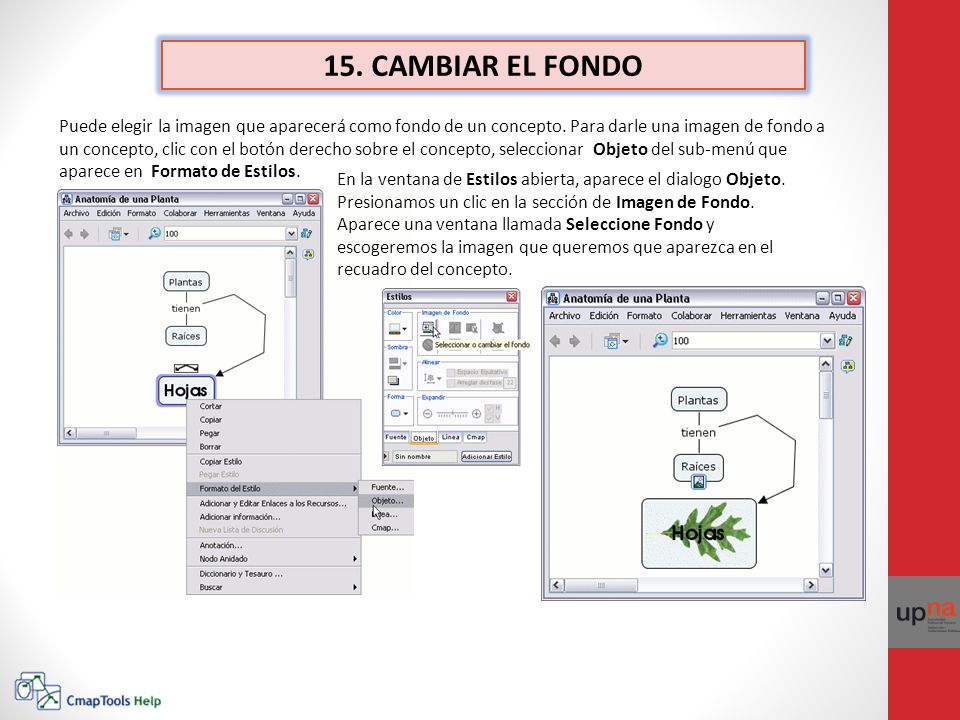Click the 'Sin nombre' style name field
This screenshot has height=720, width=960.
point(424,456)
